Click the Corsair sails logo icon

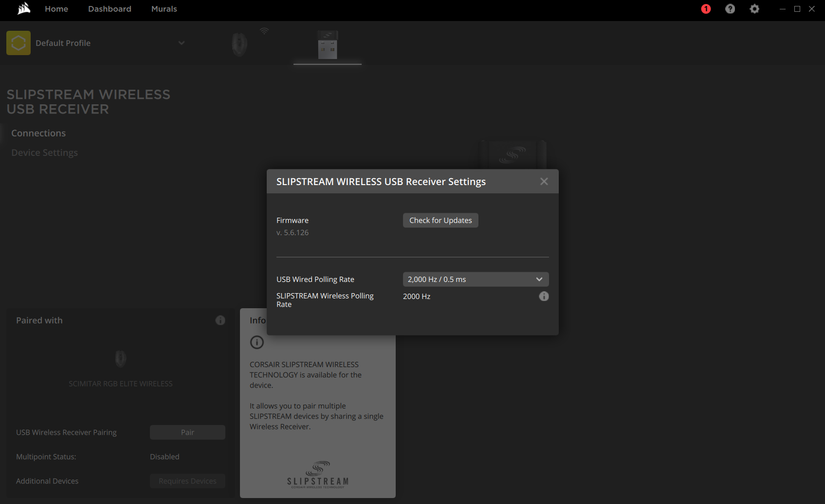pyautogui.click(x=22, y=9)
